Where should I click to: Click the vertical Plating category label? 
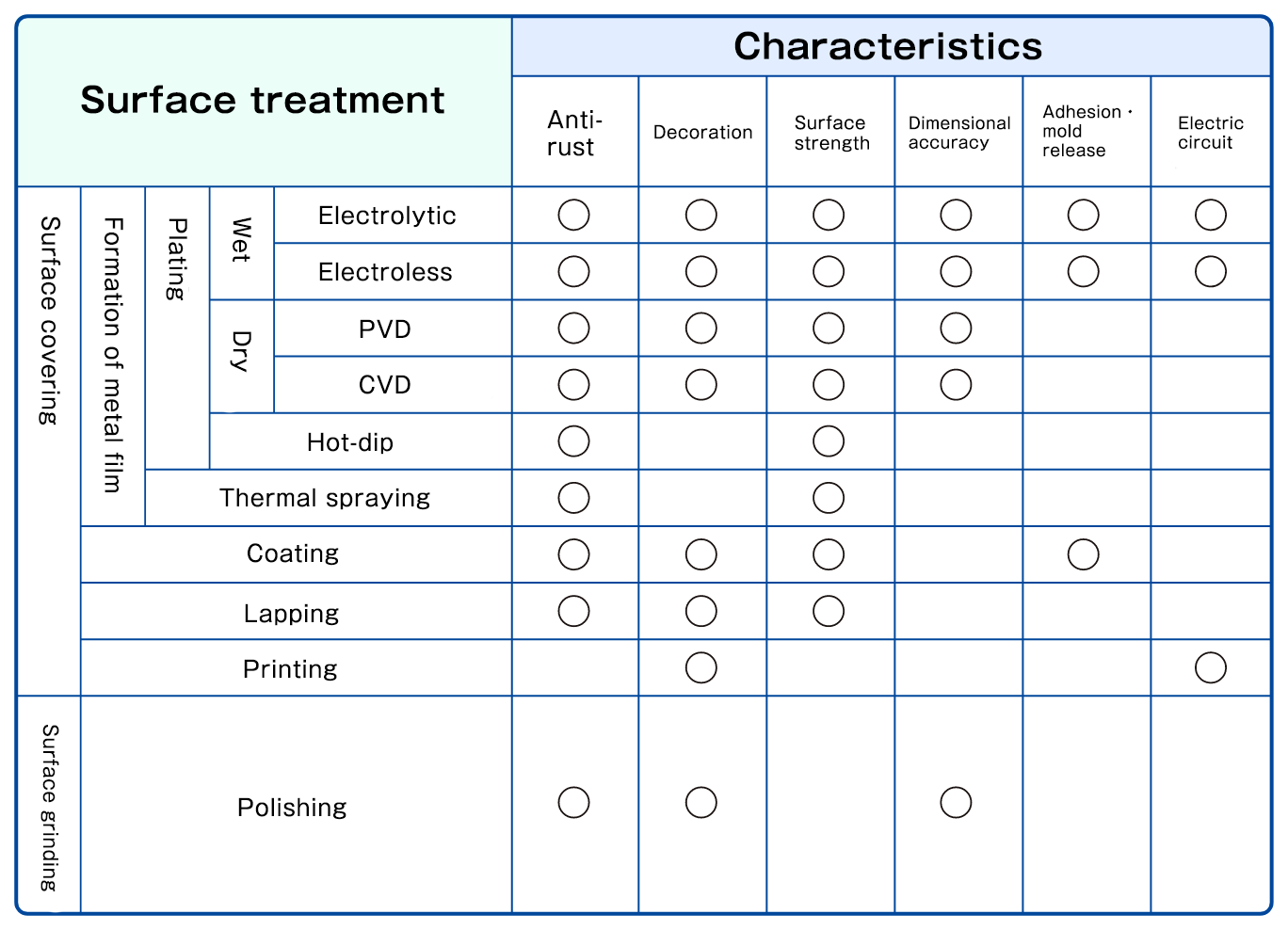(177, 260)
